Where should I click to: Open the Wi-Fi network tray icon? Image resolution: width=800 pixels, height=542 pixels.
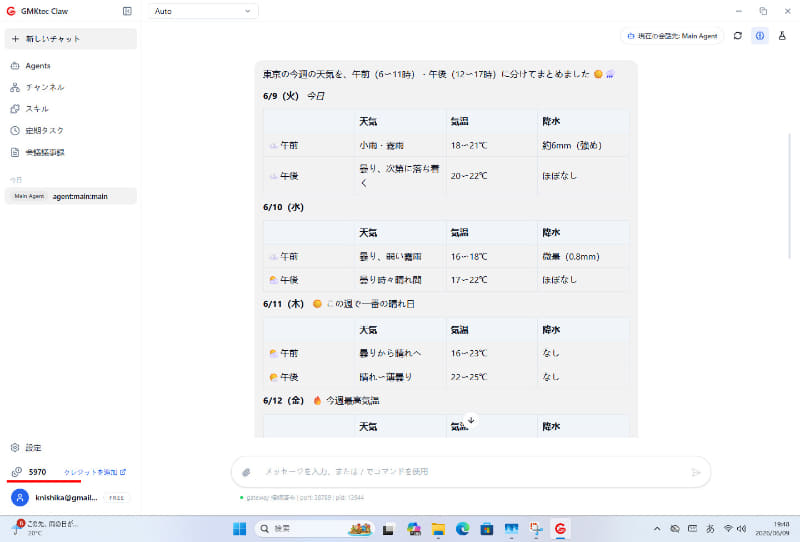[728, 529]
